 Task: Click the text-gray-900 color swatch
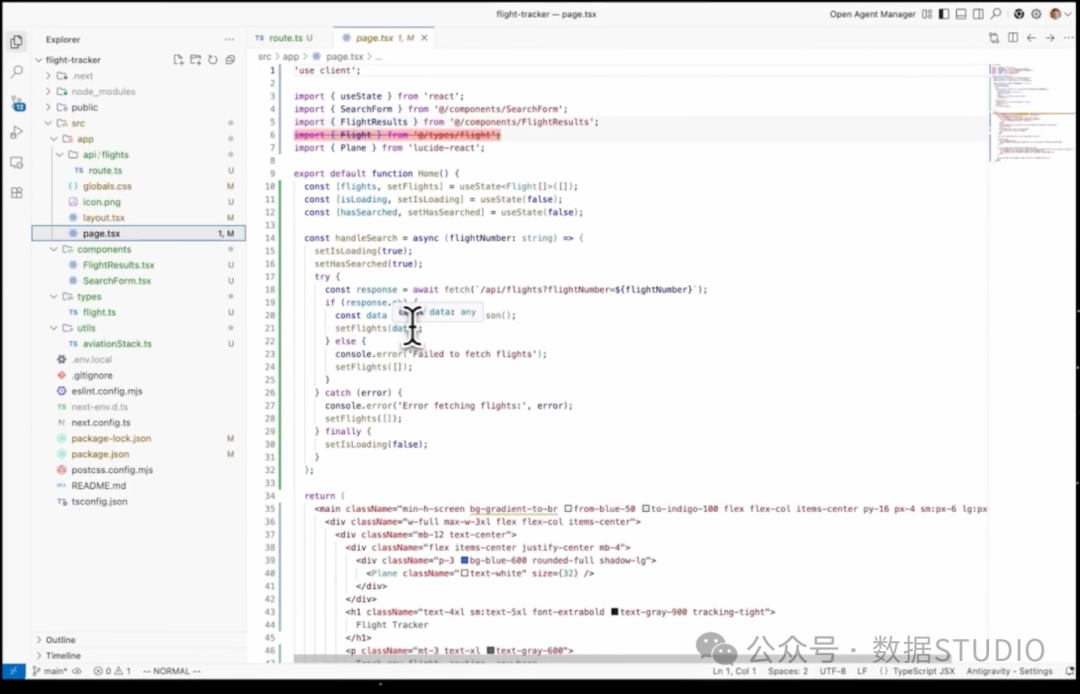[x=615, y=612]
